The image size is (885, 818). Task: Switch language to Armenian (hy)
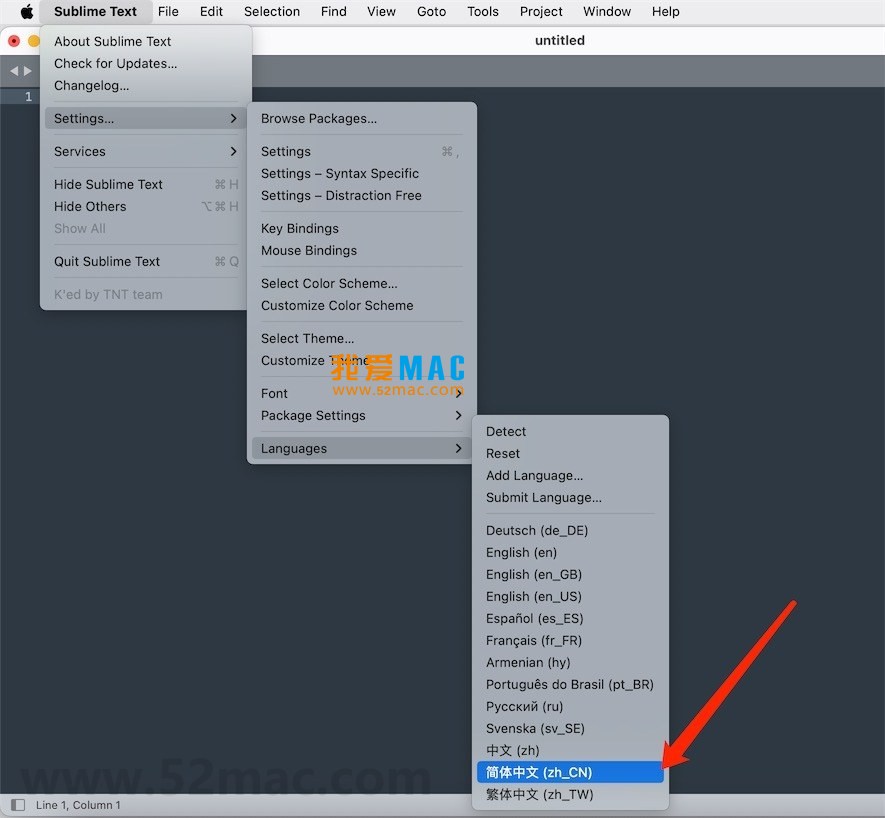[570, 663]
